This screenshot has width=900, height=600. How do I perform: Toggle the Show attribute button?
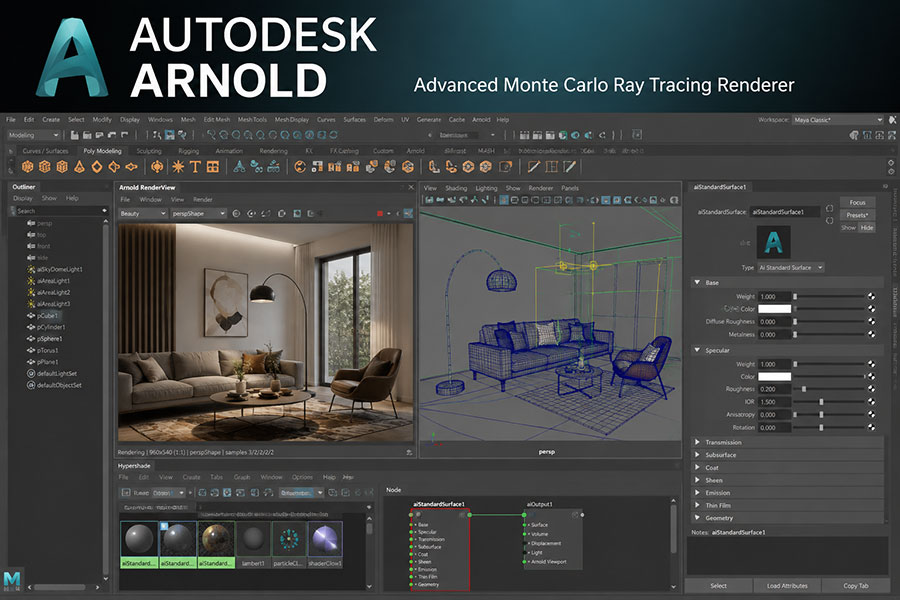click(848, 228)
